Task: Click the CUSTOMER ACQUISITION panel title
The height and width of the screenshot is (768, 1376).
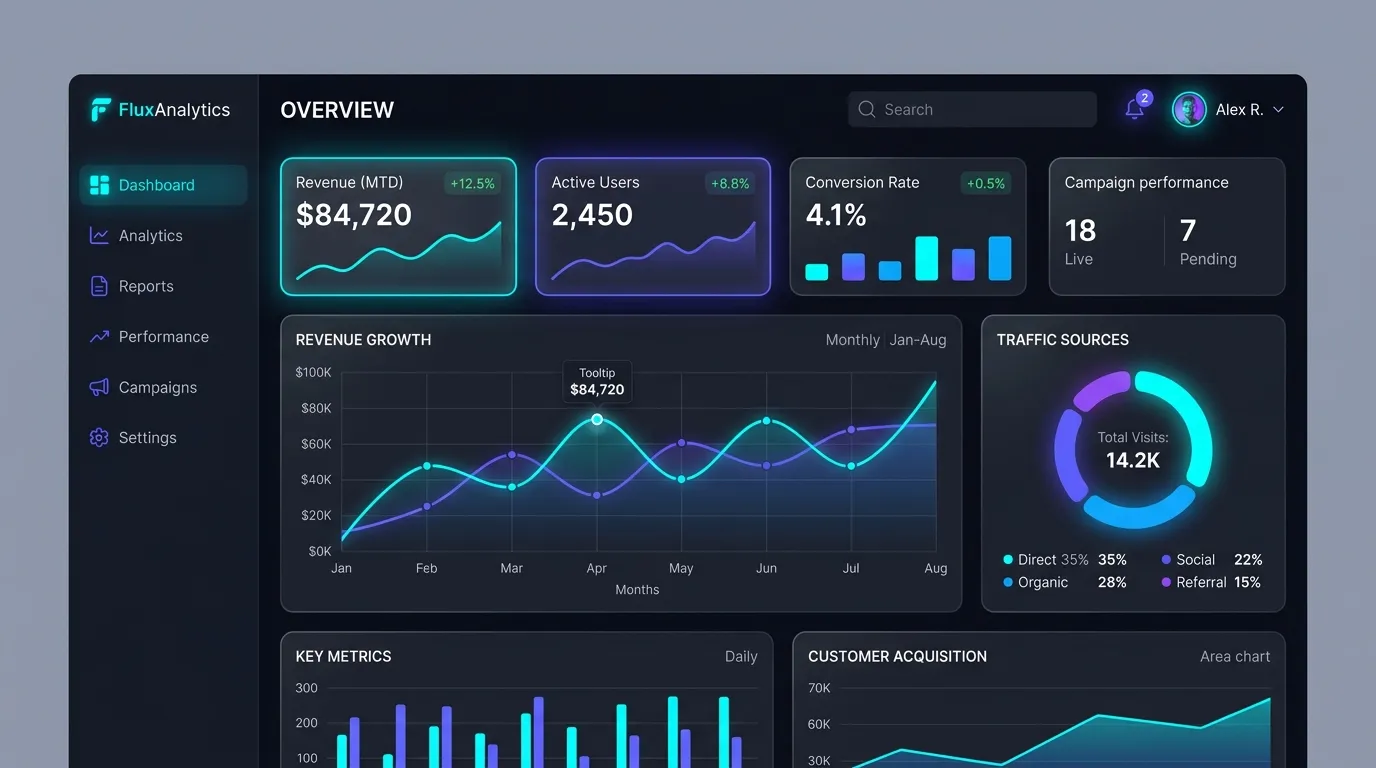Action: (897, 657)
